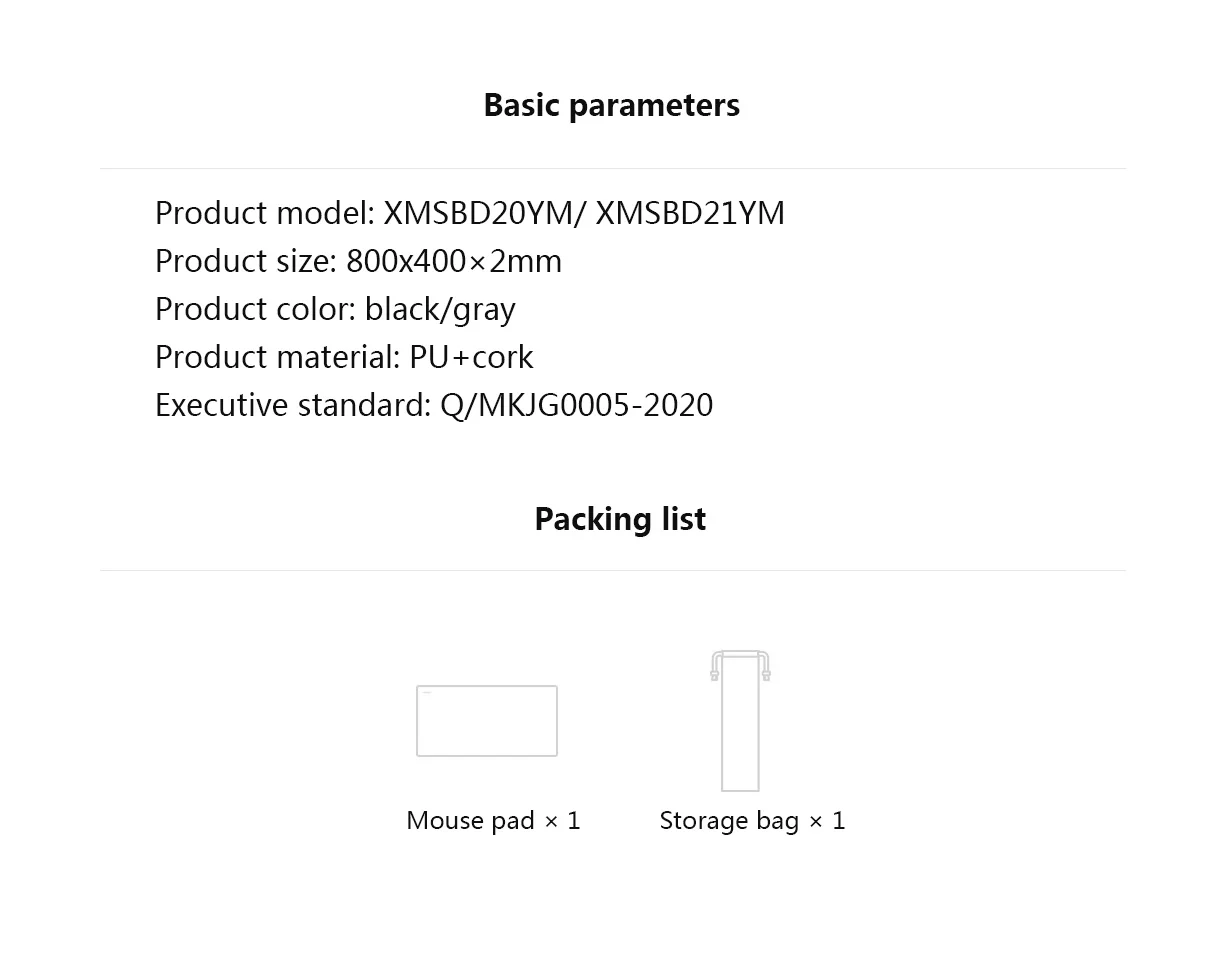Click the Basic parameters heading
The image size is (1226, 972).
pyautogui.click(x=611, y=105)
